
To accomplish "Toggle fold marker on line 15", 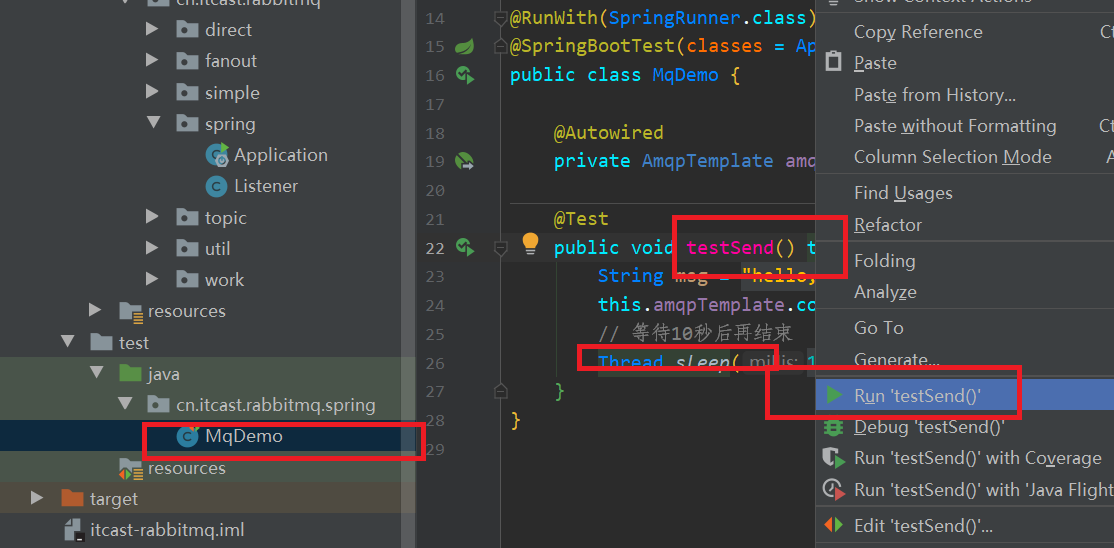I will [501, 47].
